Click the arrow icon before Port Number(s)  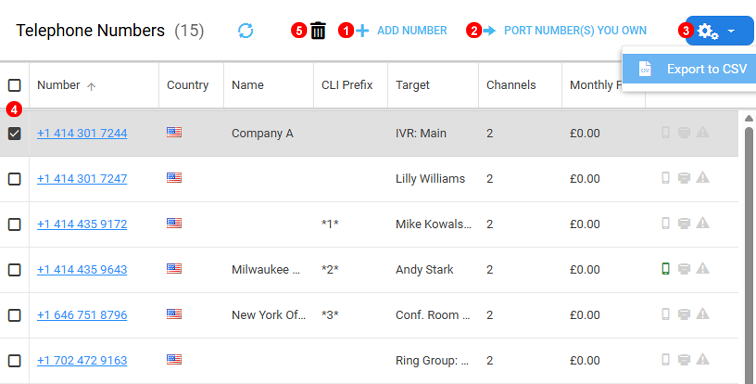pyautogui.click(x=489, y=31)
